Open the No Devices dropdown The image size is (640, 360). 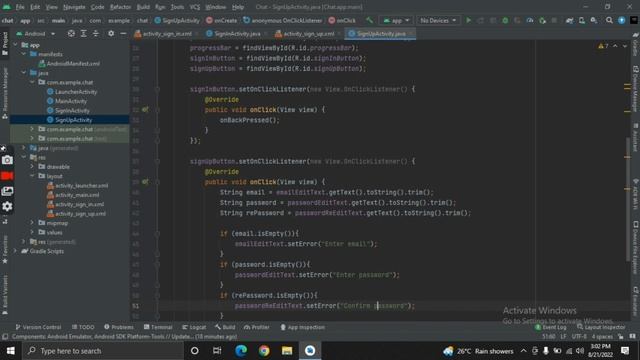coord(438,20)
